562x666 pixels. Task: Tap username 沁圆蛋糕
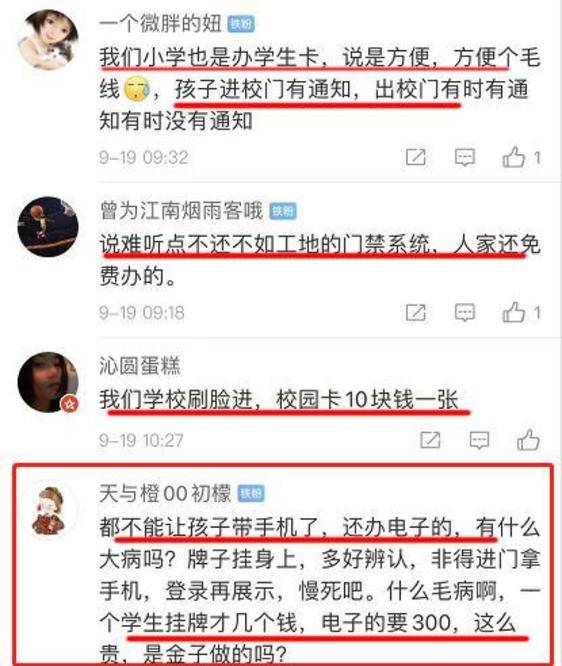[140, 366]
